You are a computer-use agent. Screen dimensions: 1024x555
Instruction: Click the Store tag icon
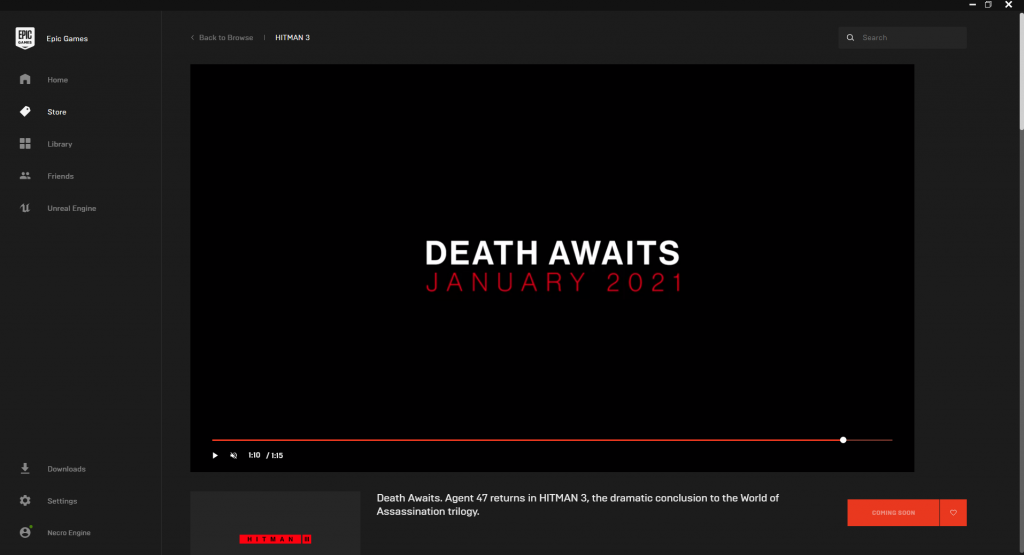tap(25, 112)
